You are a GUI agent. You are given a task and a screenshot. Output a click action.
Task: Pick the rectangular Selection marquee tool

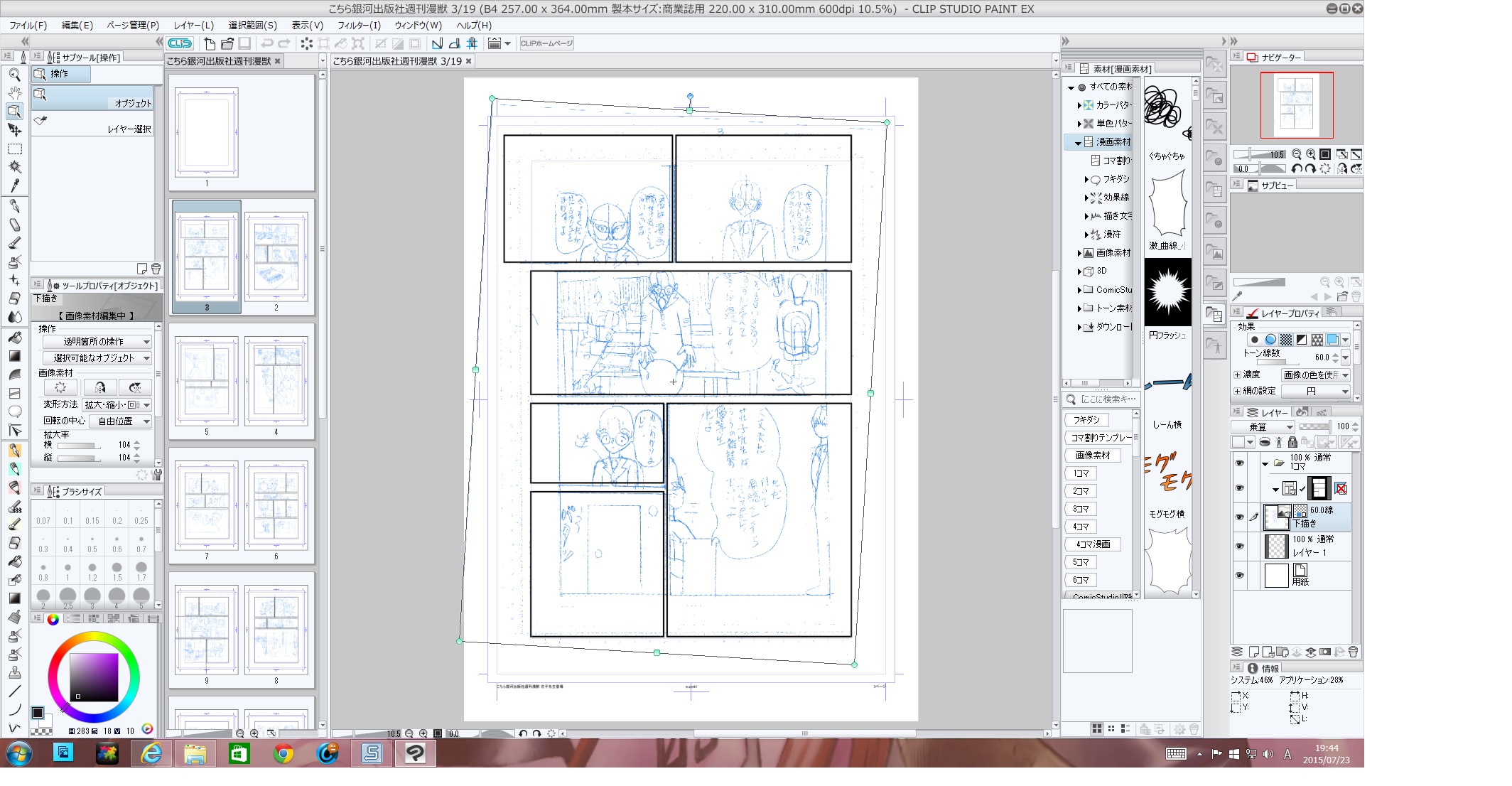click(x=14, y=149)
